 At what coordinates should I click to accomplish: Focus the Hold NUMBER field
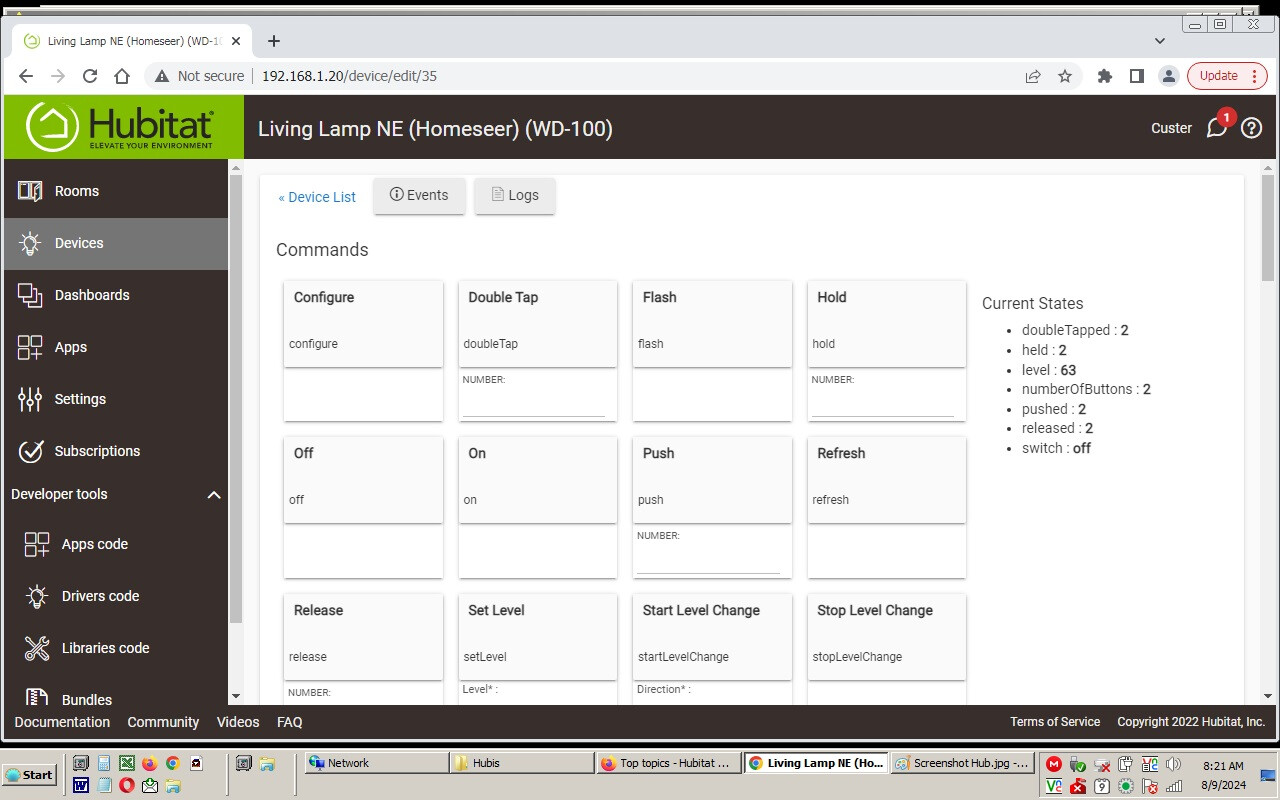tap(882, 404)
